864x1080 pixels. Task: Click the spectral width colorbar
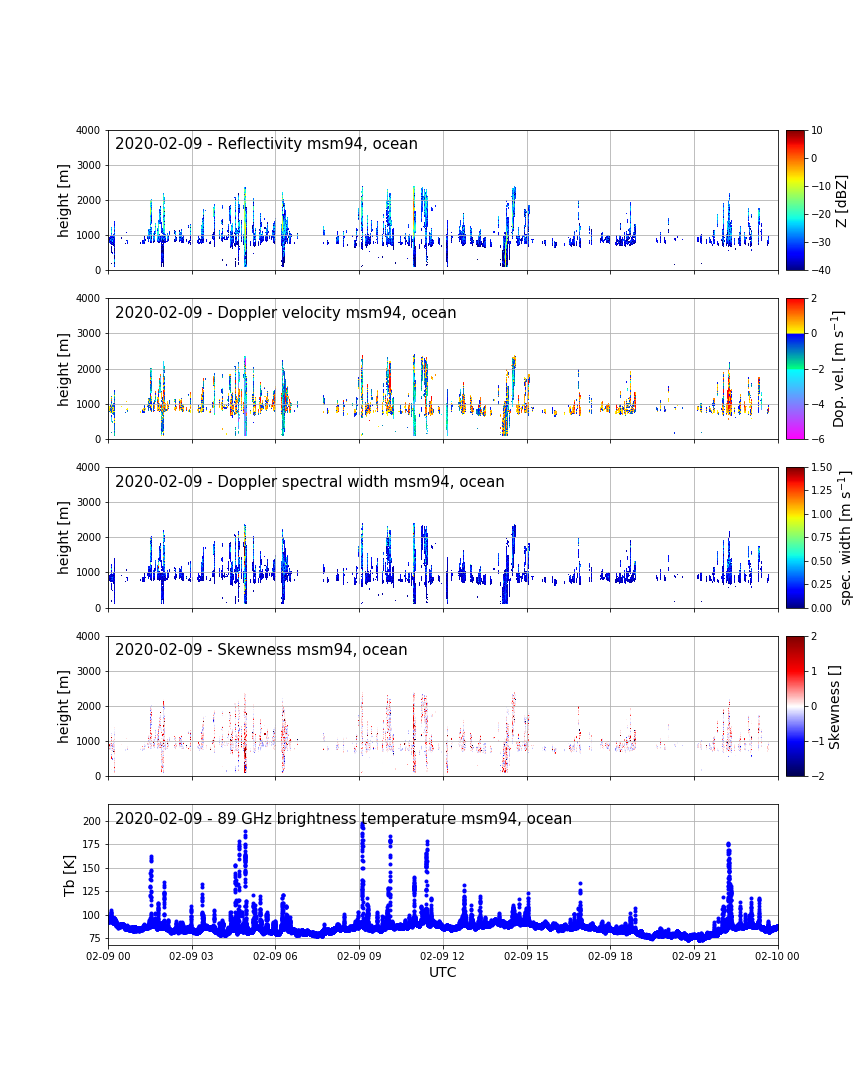795,537
